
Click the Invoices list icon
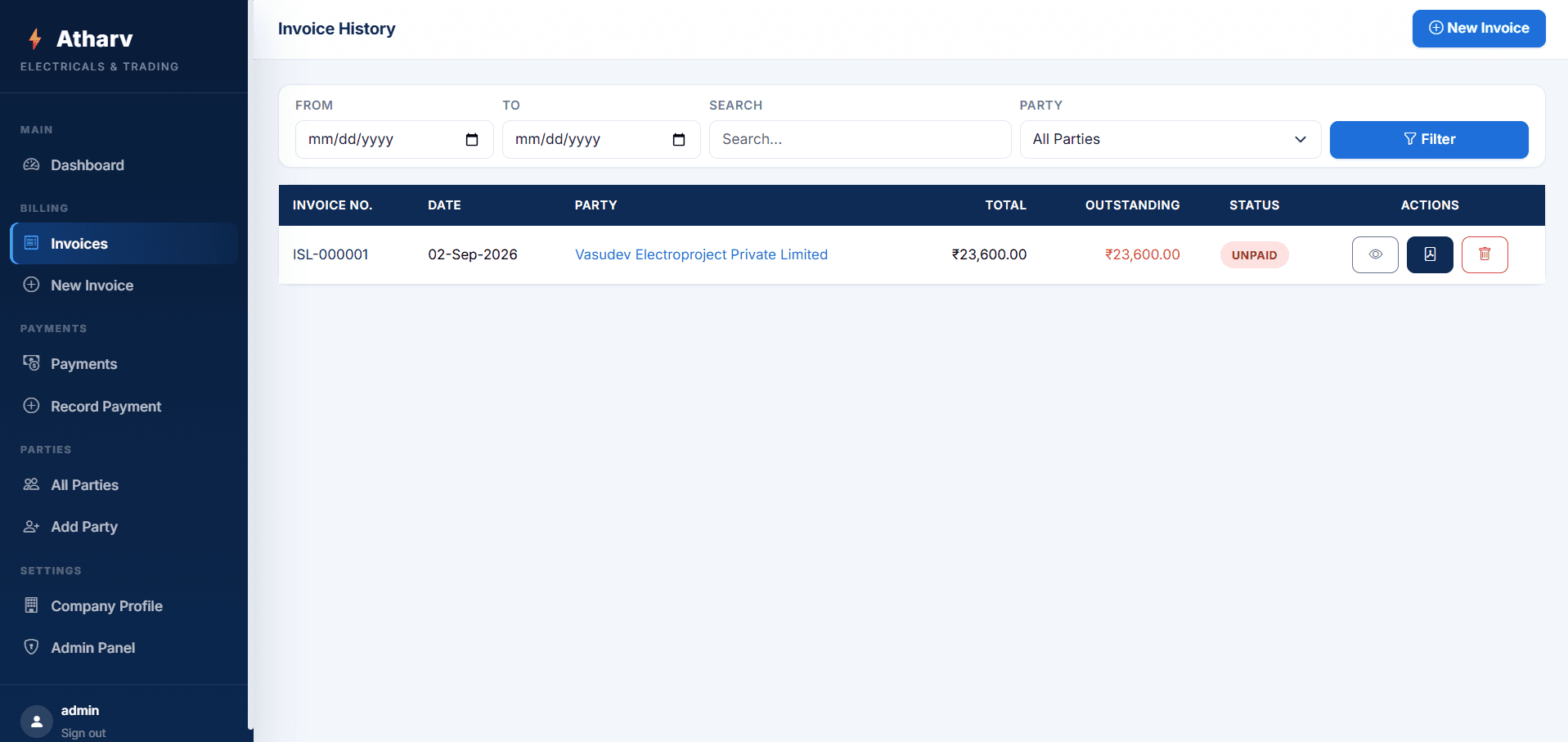(x=31, y=243)
